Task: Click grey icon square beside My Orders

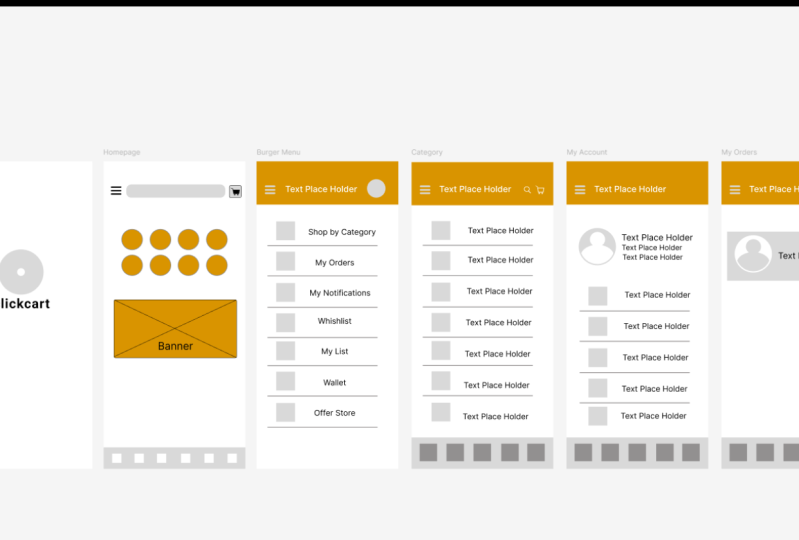Action: point(285,261)
